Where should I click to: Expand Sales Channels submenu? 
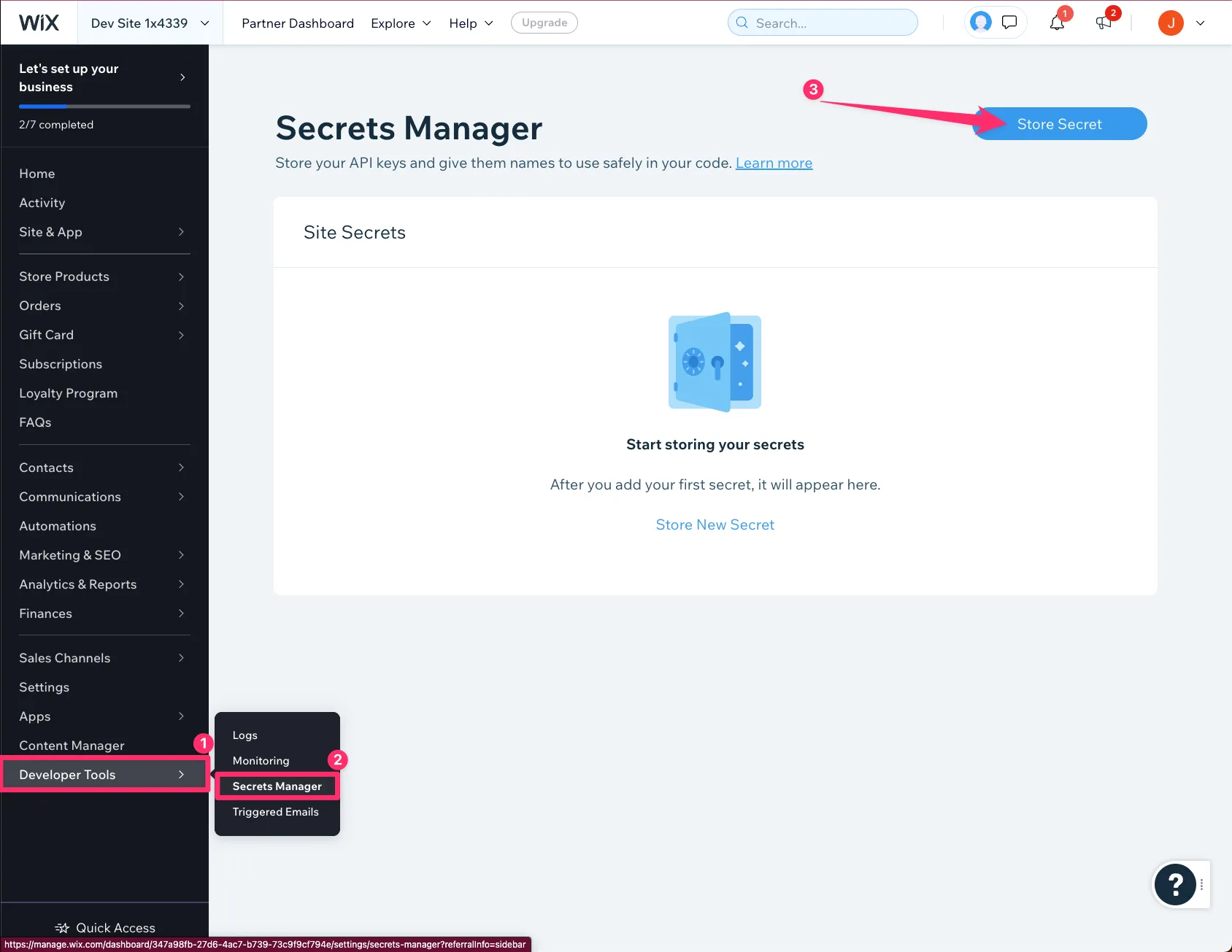pos(104,658)
